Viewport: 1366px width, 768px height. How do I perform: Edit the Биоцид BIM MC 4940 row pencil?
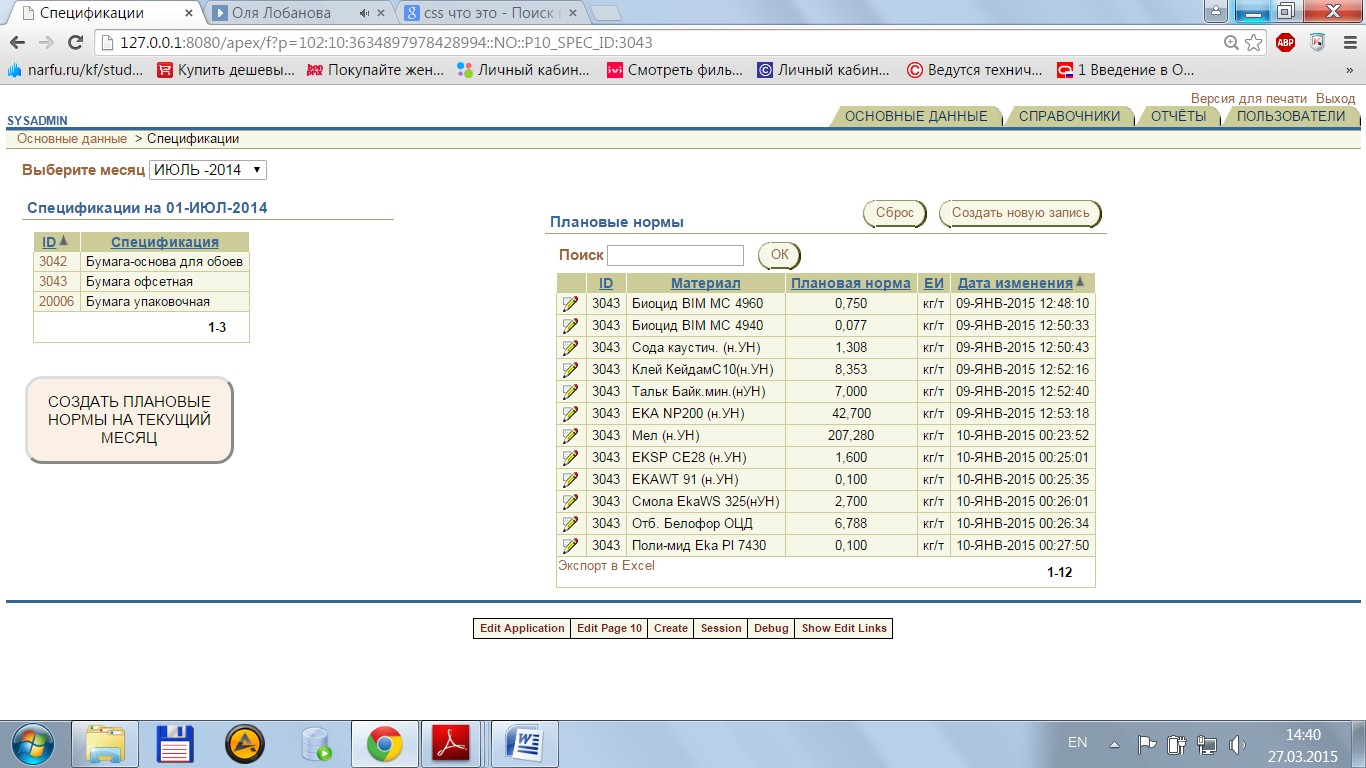pyautogui.click(x=571, y=325)
